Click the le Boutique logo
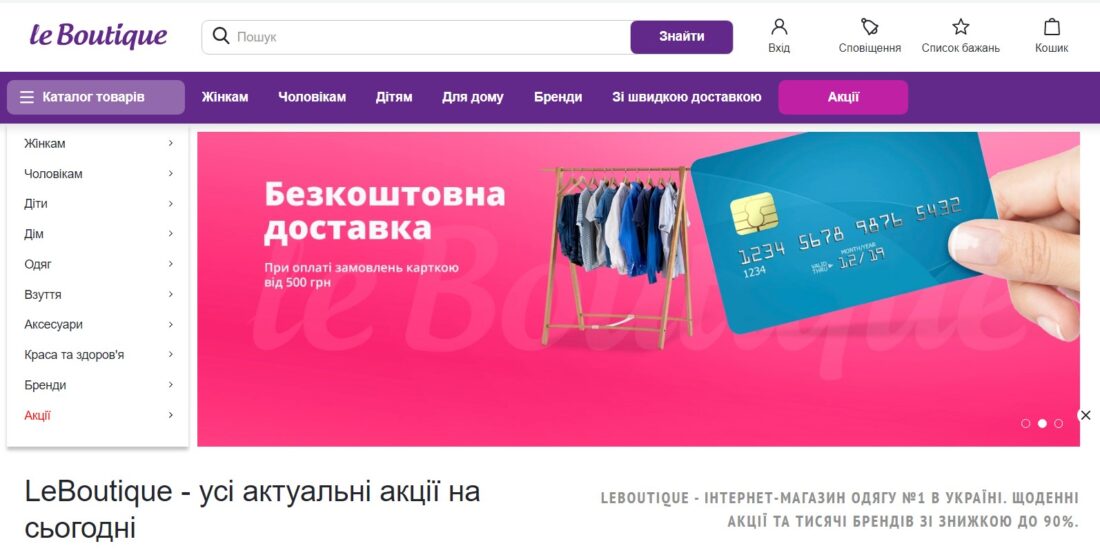This screenshot has width=1100, height=555. [98, 35]
